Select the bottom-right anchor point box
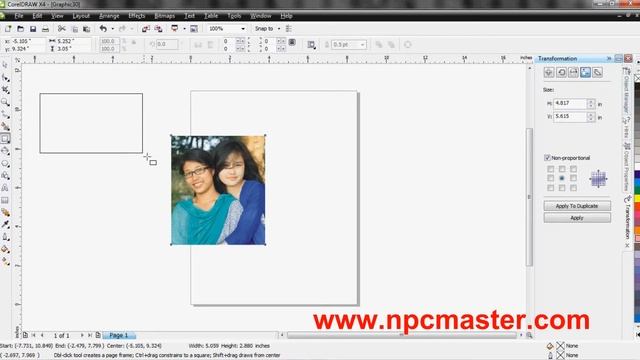 click(x=573, y=188)
